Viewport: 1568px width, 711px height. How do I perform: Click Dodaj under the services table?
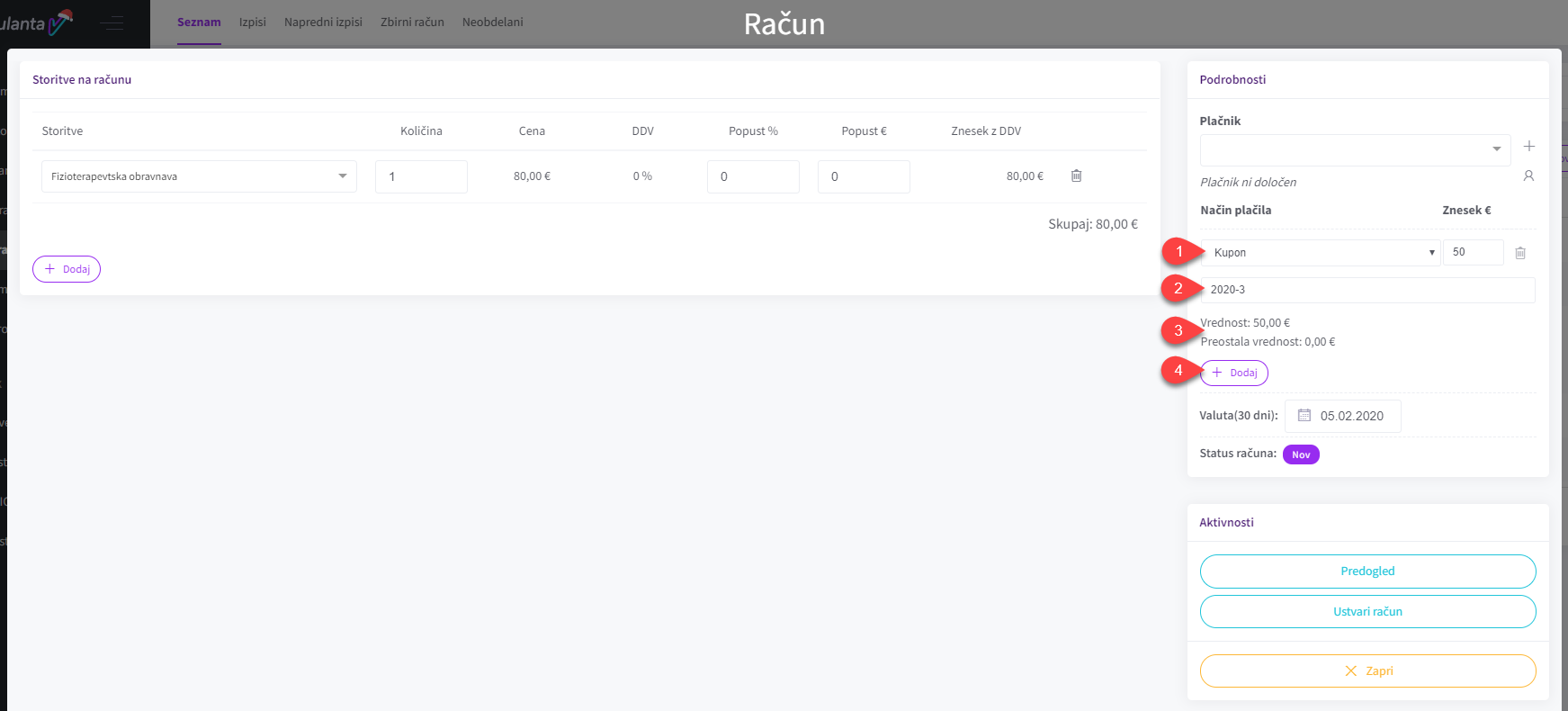pyautogui.click(x=67, y=269)
